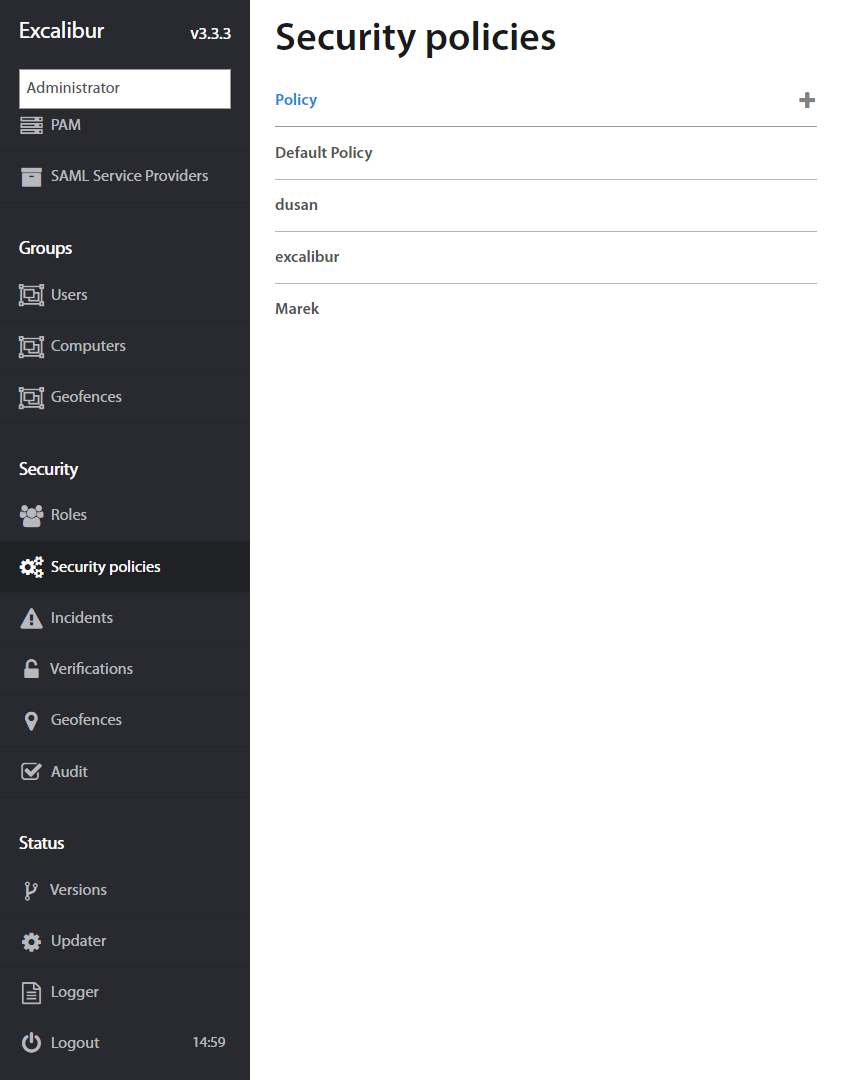The height and width of the screenshot is (1080, 846).
Task: Open the dusan security policy
Action: 296,205
